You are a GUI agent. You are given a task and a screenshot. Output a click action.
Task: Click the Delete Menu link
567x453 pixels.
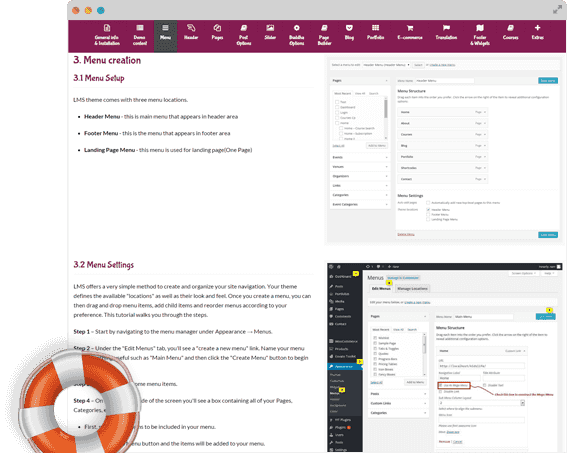(406, 234)
